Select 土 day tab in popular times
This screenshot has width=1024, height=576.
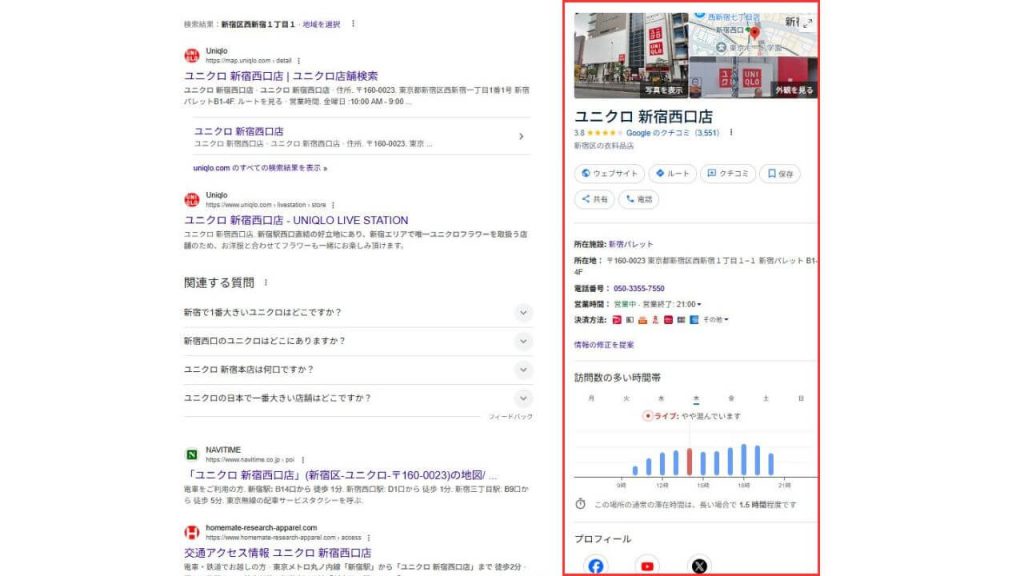pyautogui.click(x=766, y=398)
